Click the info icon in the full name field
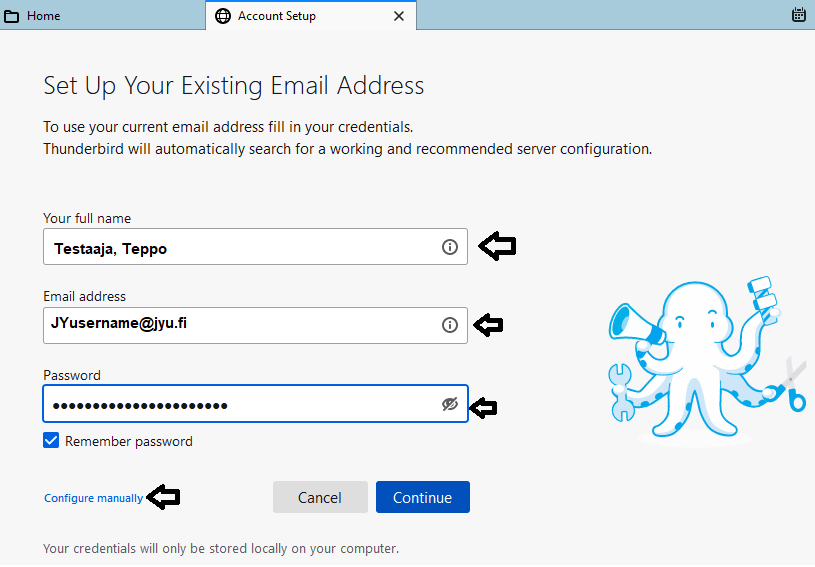Viewport: 815px width, 567px height. click(450, 247)
